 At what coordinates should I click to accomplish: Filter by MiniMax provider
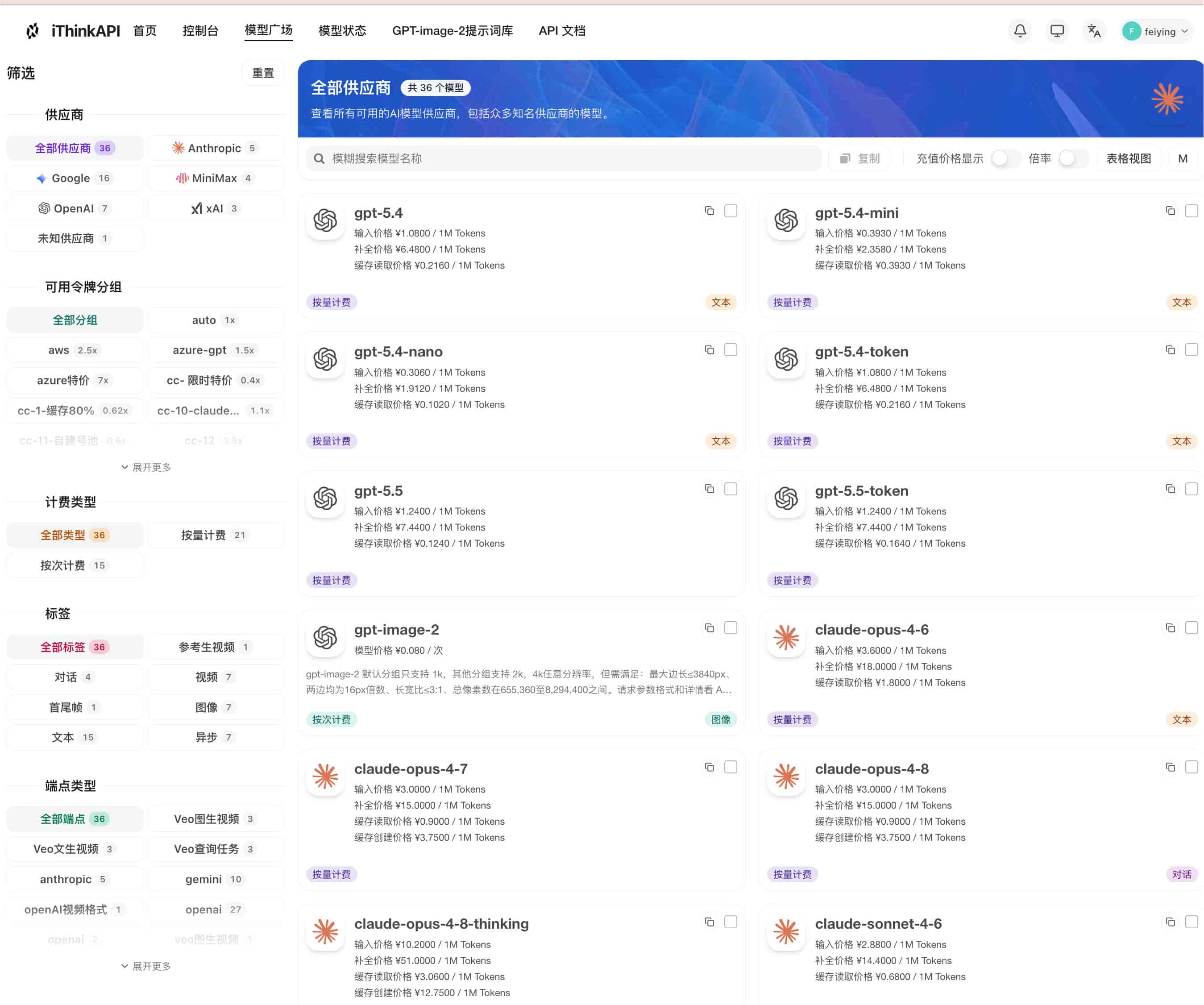tap(216, 179)
